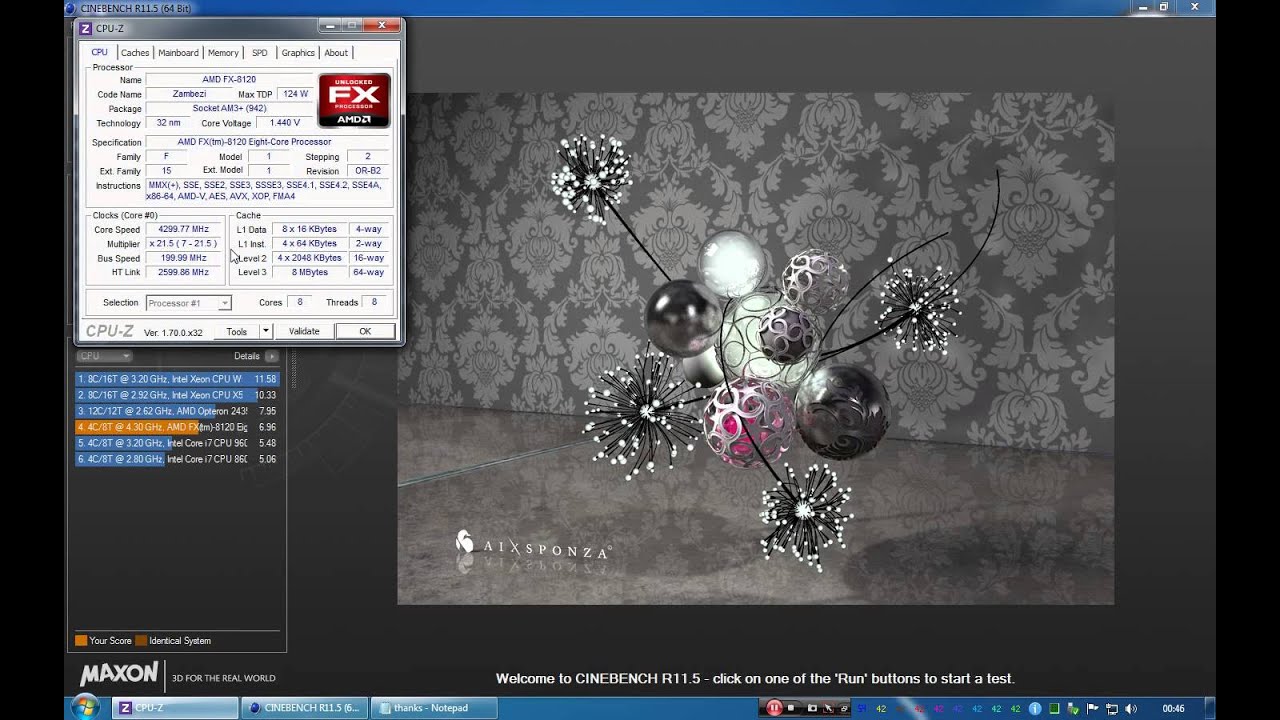This screenshot has width=1280, height=720.
Task: Click the system clock showing 00:46
Action: coord(1174,708)
